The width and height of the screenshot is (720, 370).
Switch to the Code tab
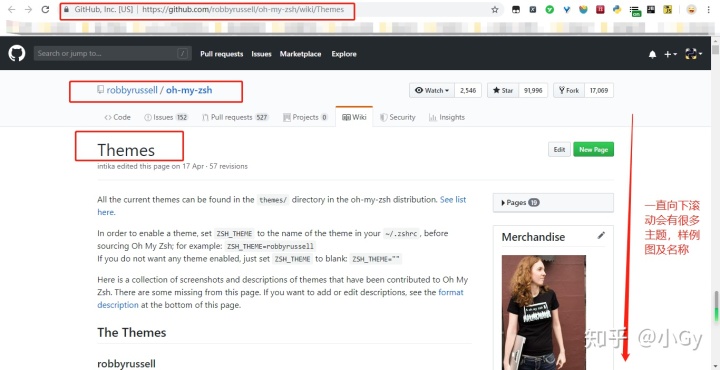coord(117,117)
